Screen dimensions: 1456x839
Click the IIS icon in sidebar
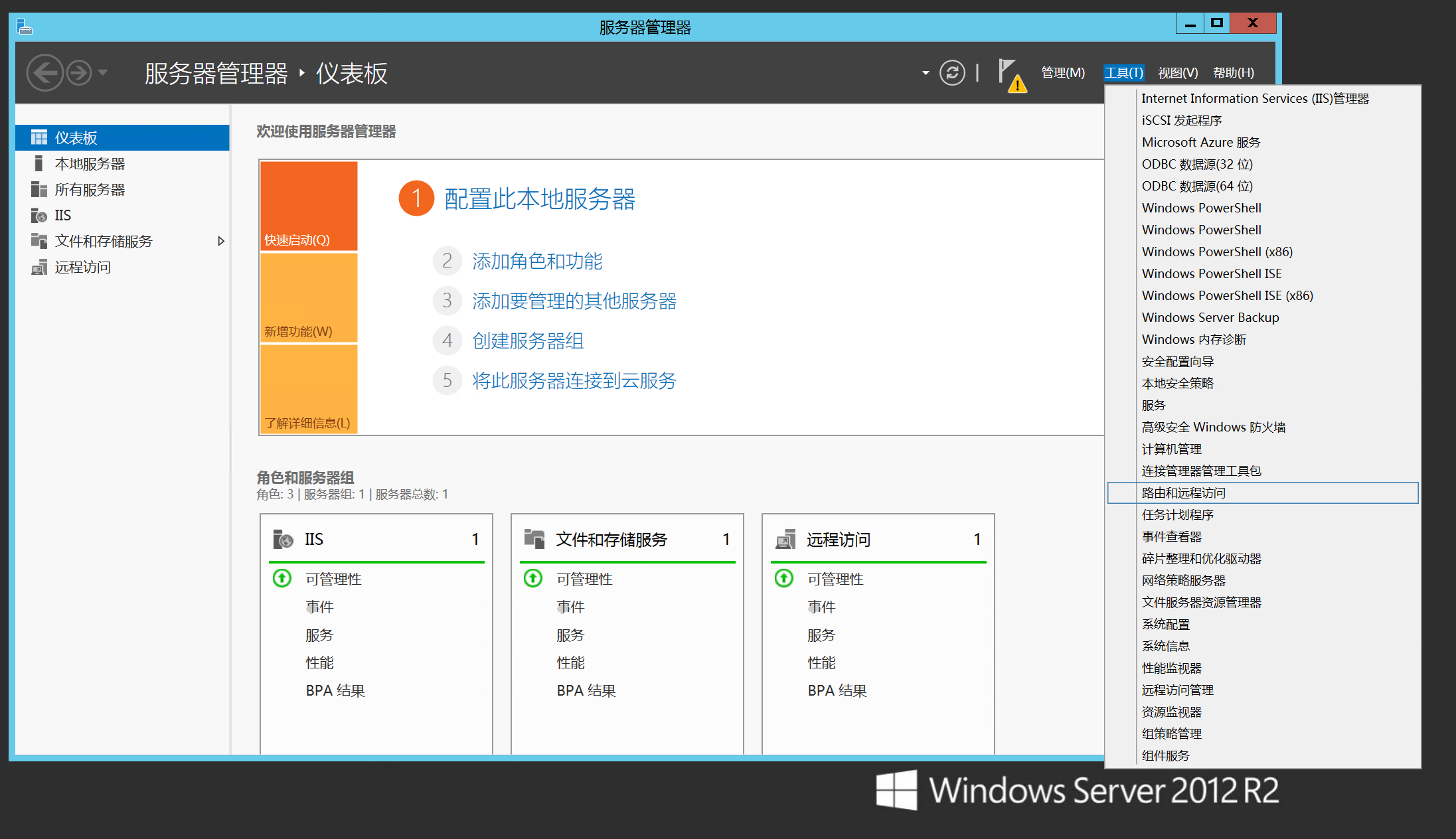point(39,215)
